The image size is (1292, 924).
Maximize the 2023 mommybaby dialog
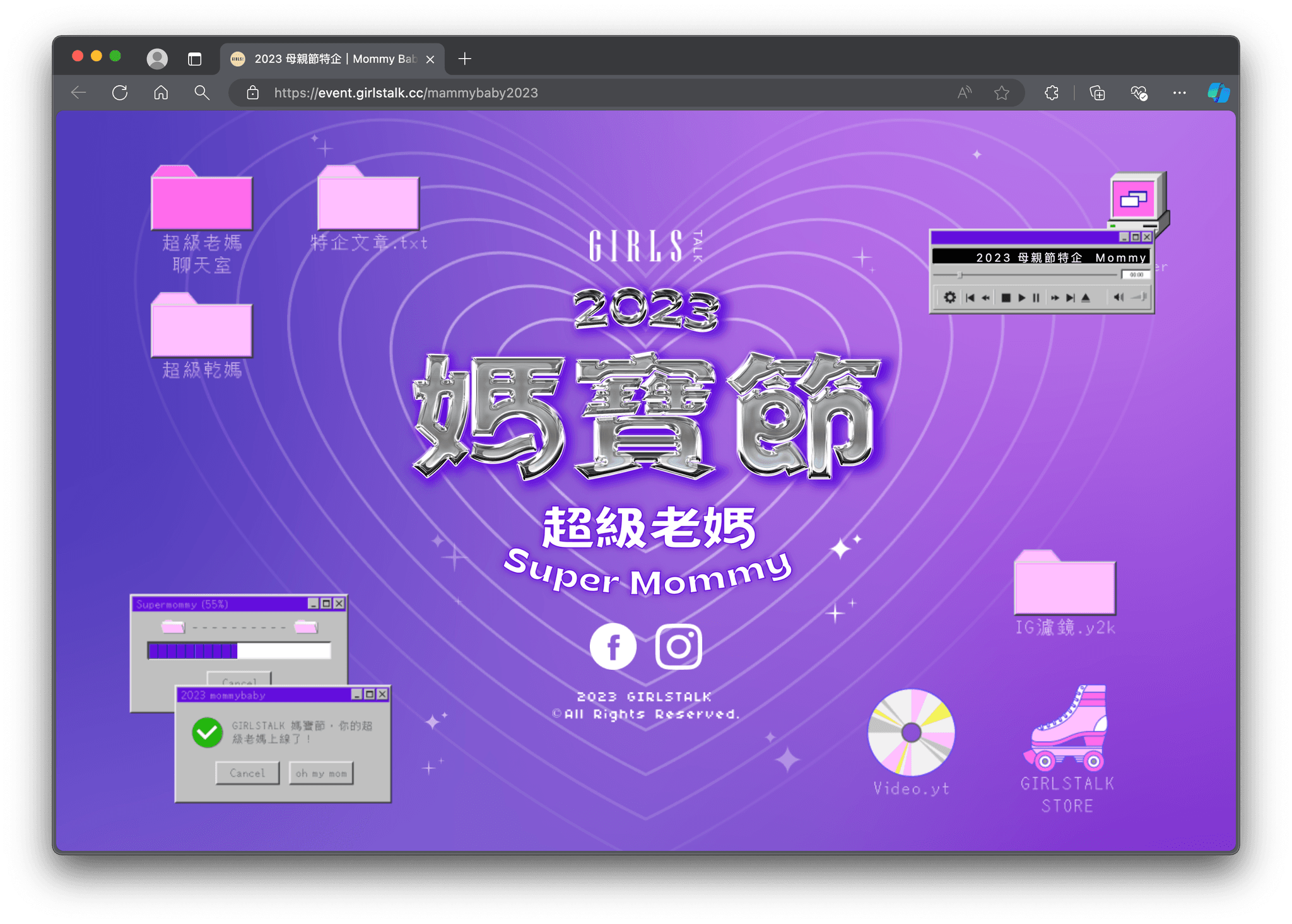tap(370, 694)
